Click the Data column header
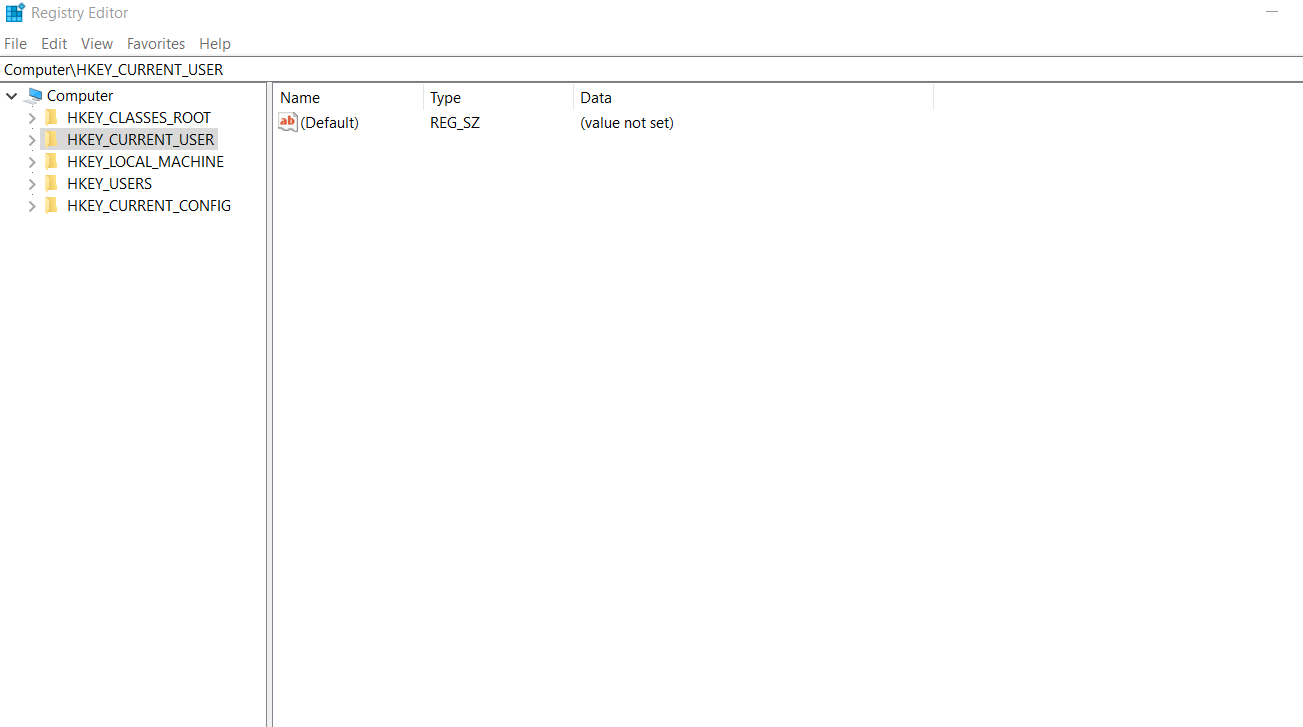 coord(754,98)
